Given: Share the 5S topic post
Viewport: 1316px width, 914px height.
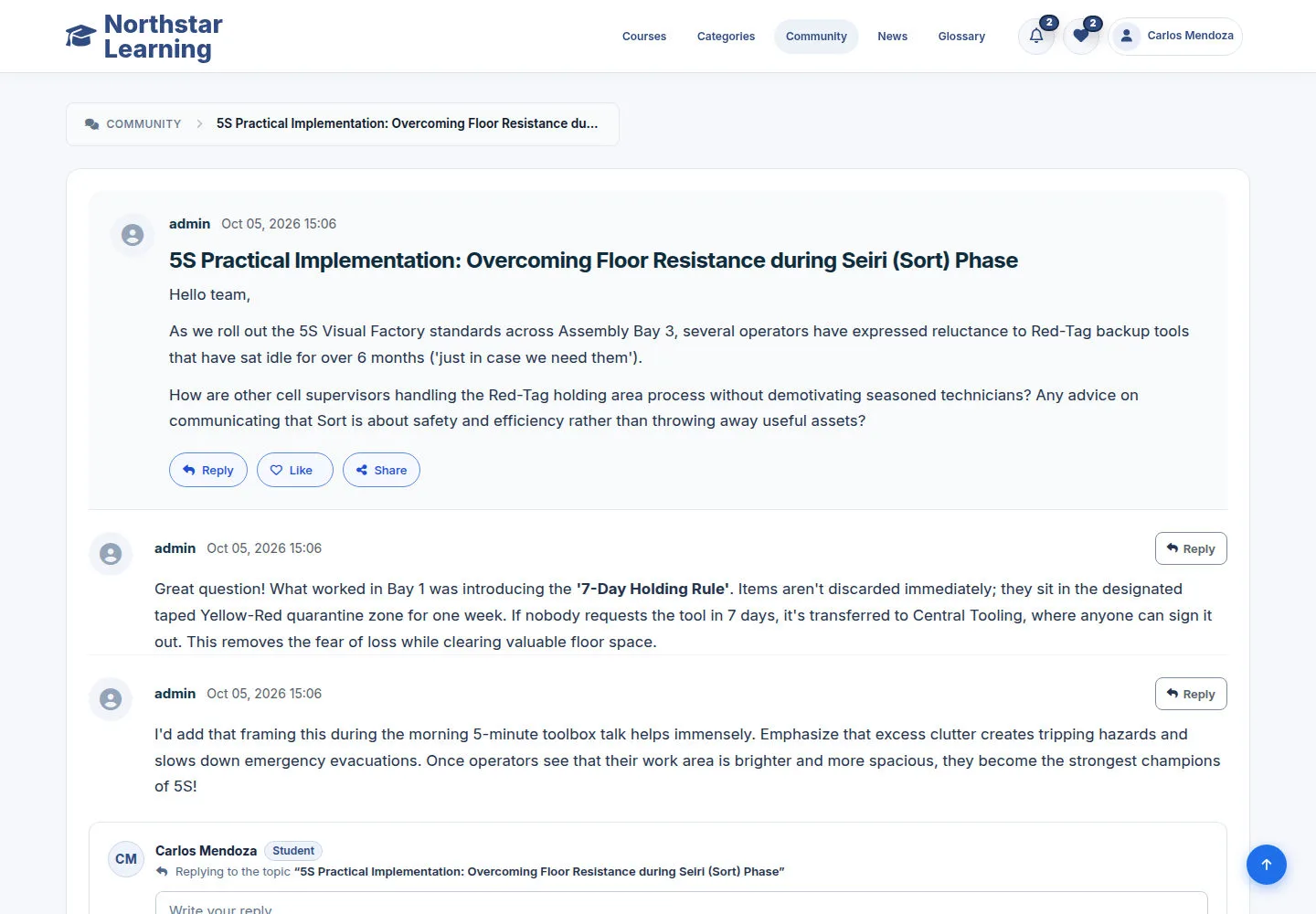Looking at the screenshot, I should click(381, 470).
